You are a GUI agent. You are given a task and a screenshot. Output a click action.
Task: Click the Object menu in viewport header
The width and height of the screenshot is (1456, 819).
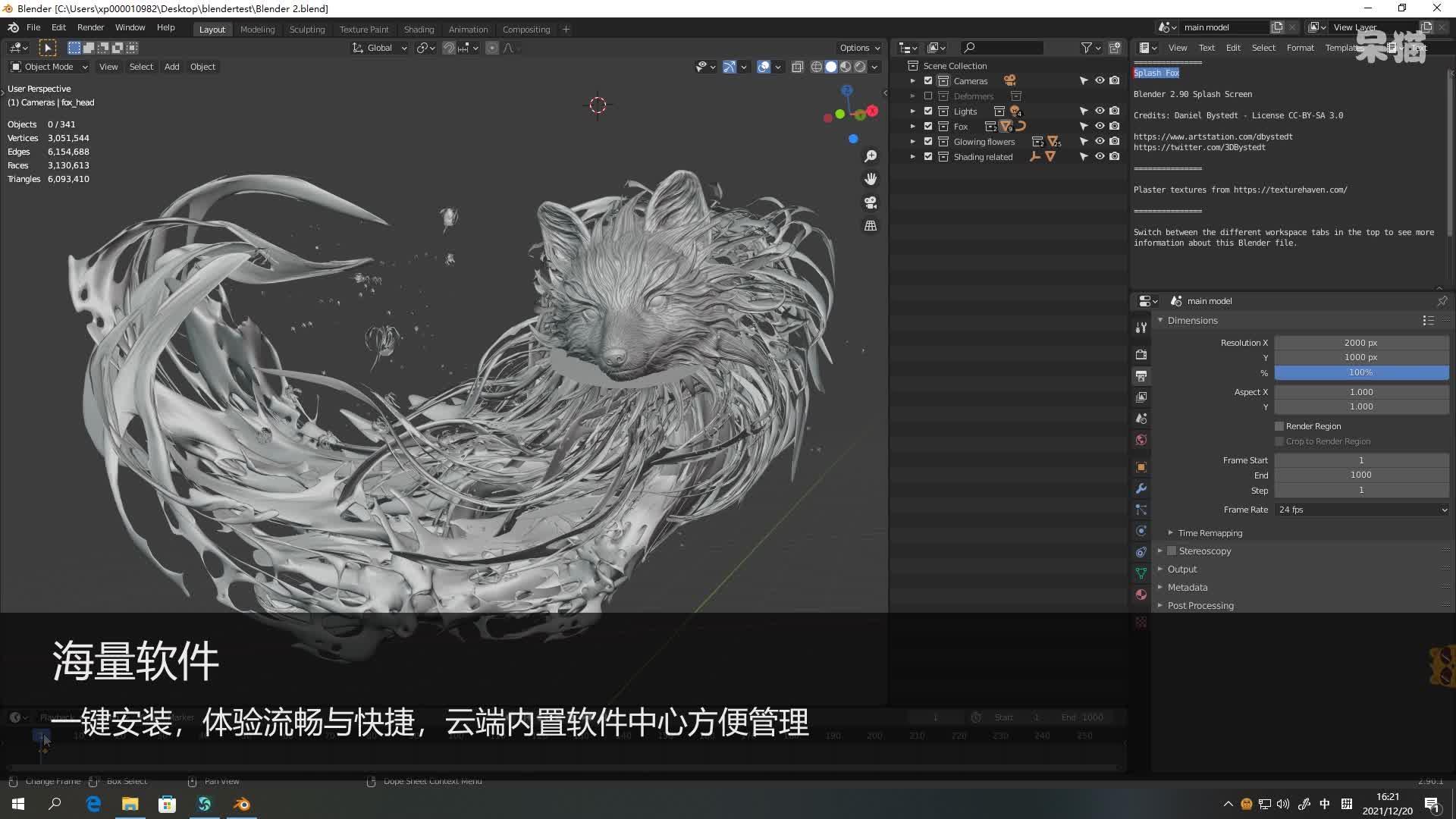click(x=202, y=67)
